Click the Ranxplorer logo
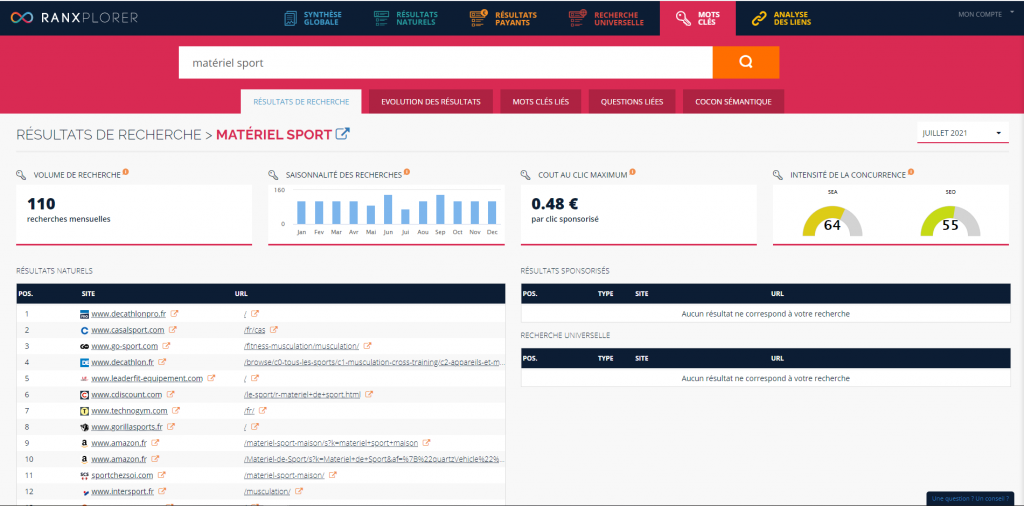1024x506 pixels. 74,18
